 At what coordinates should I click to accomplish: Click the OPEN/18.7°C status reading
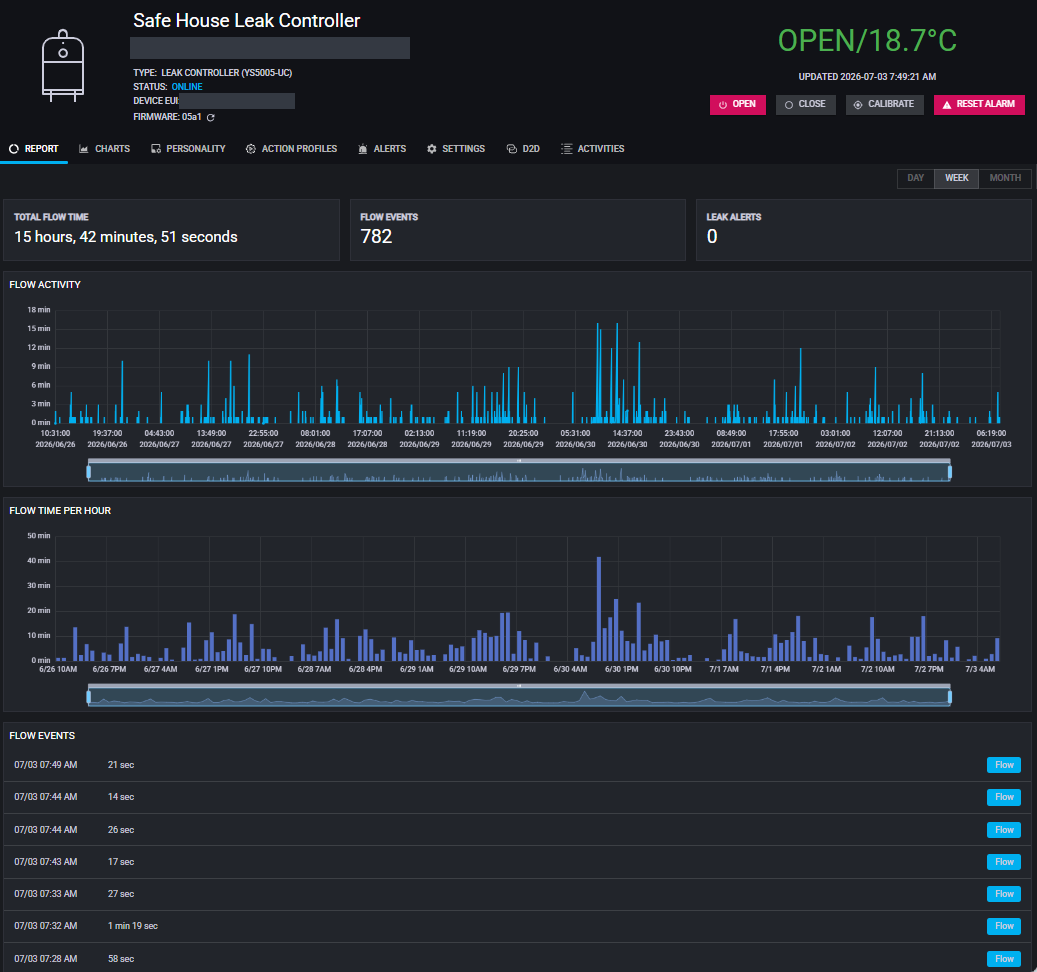pos(867,41)
